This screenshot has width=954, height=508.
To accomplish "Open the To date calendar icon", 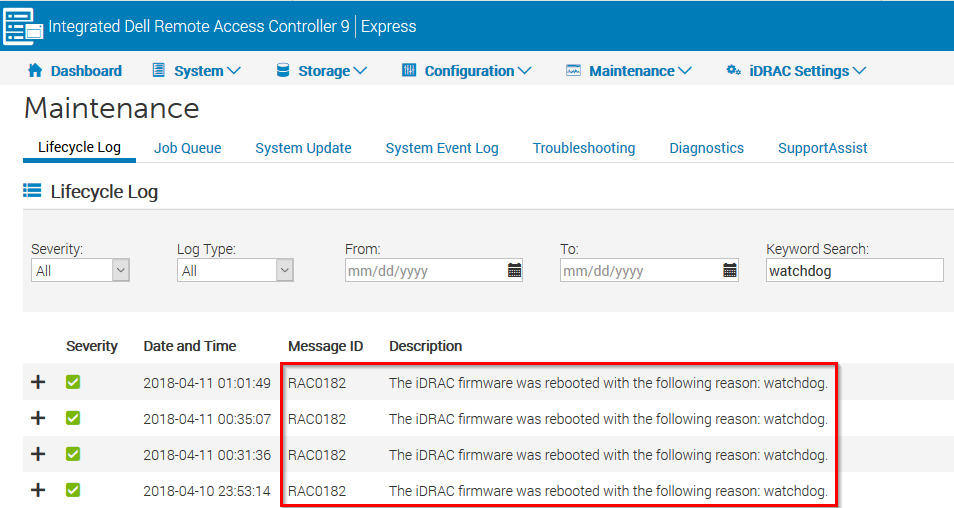I will click(730, 270).
